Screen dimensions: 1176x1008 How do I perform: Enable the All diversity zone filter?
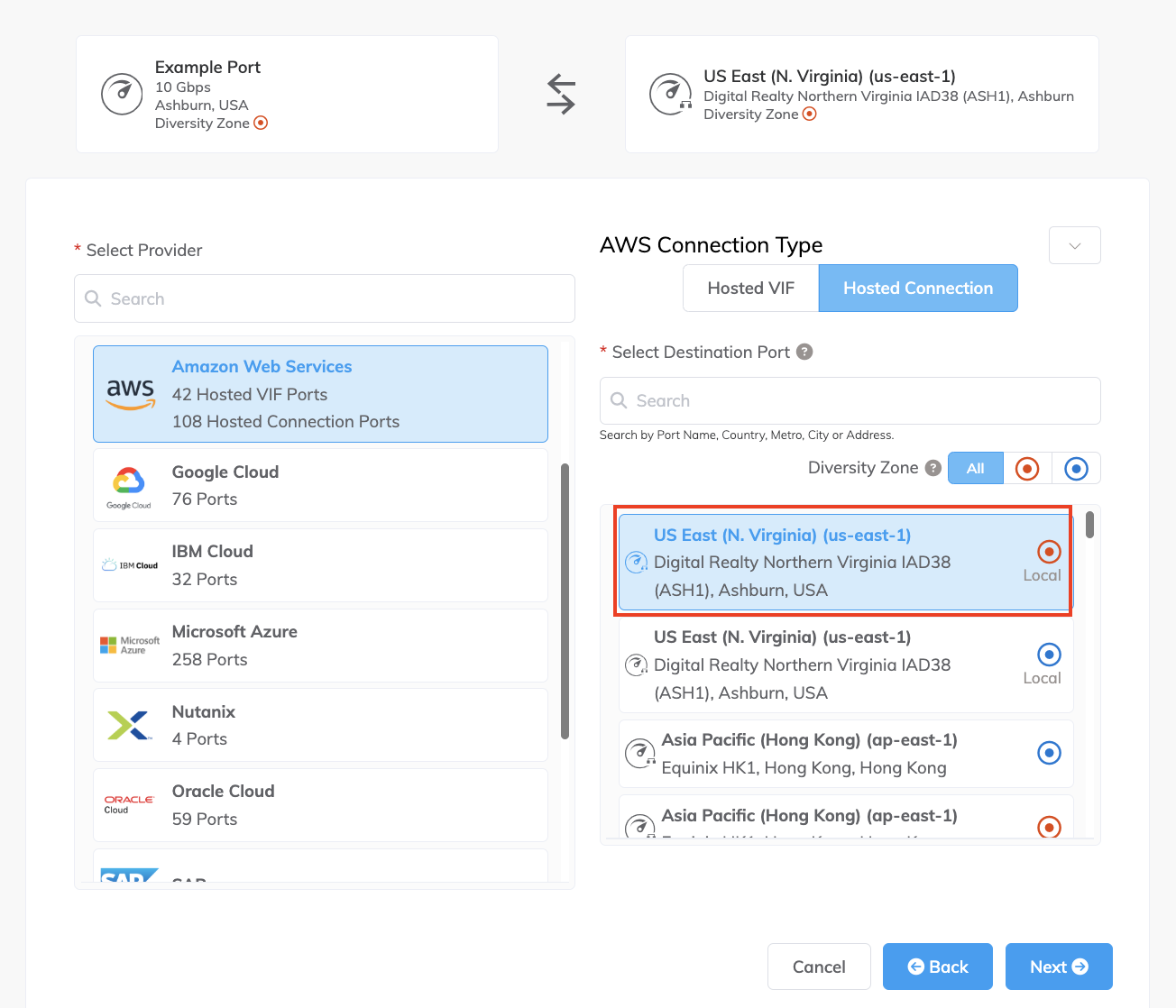(975, 468)
